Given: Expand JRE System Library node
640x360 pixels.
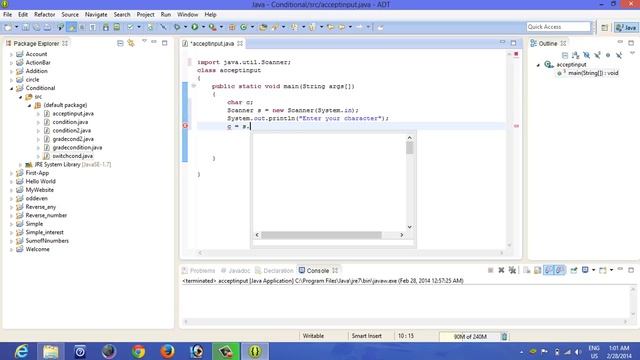Looking at the screenshot, I should tap(20, 164).
